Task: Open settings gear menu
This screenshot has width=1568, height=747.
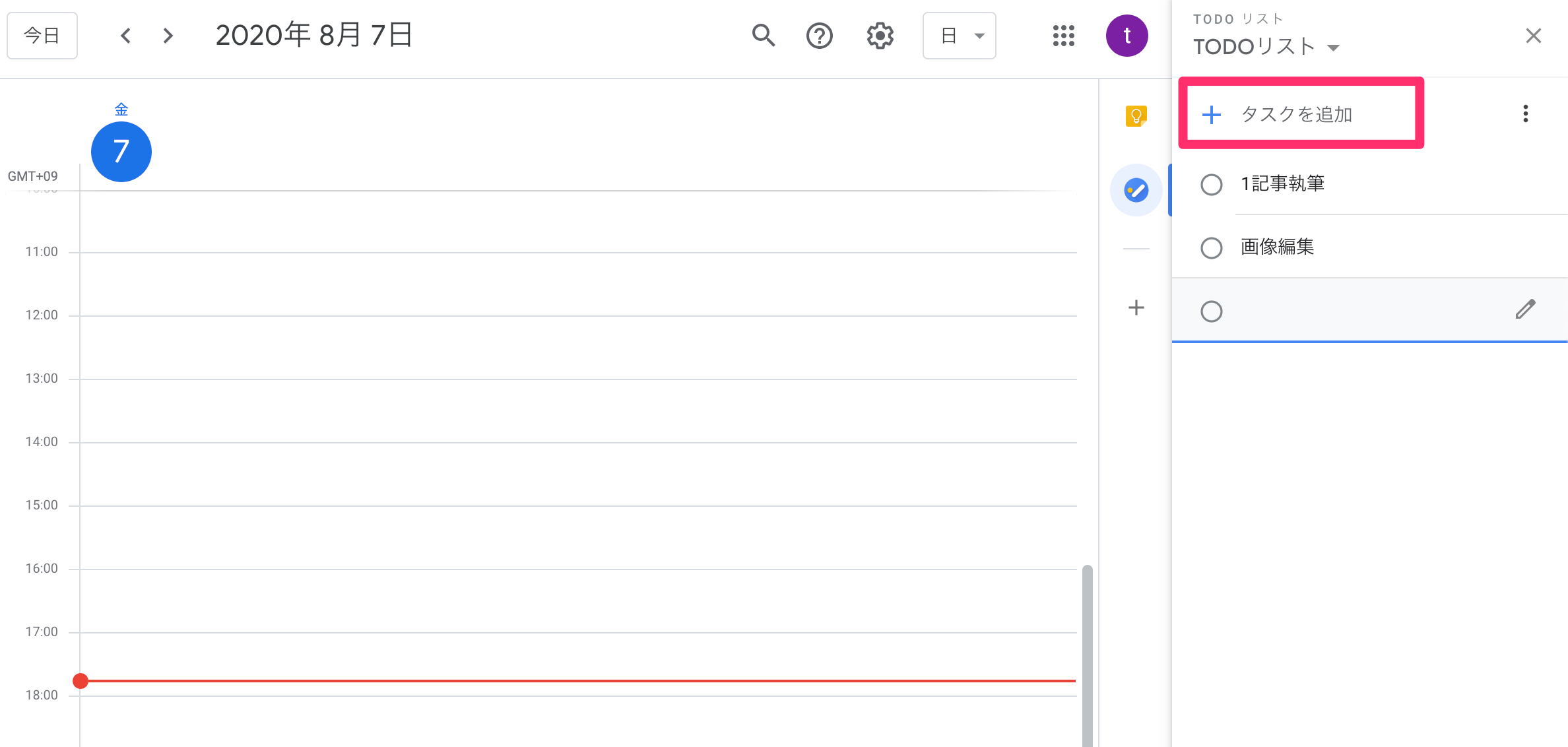Action: (x=880, y=36)
